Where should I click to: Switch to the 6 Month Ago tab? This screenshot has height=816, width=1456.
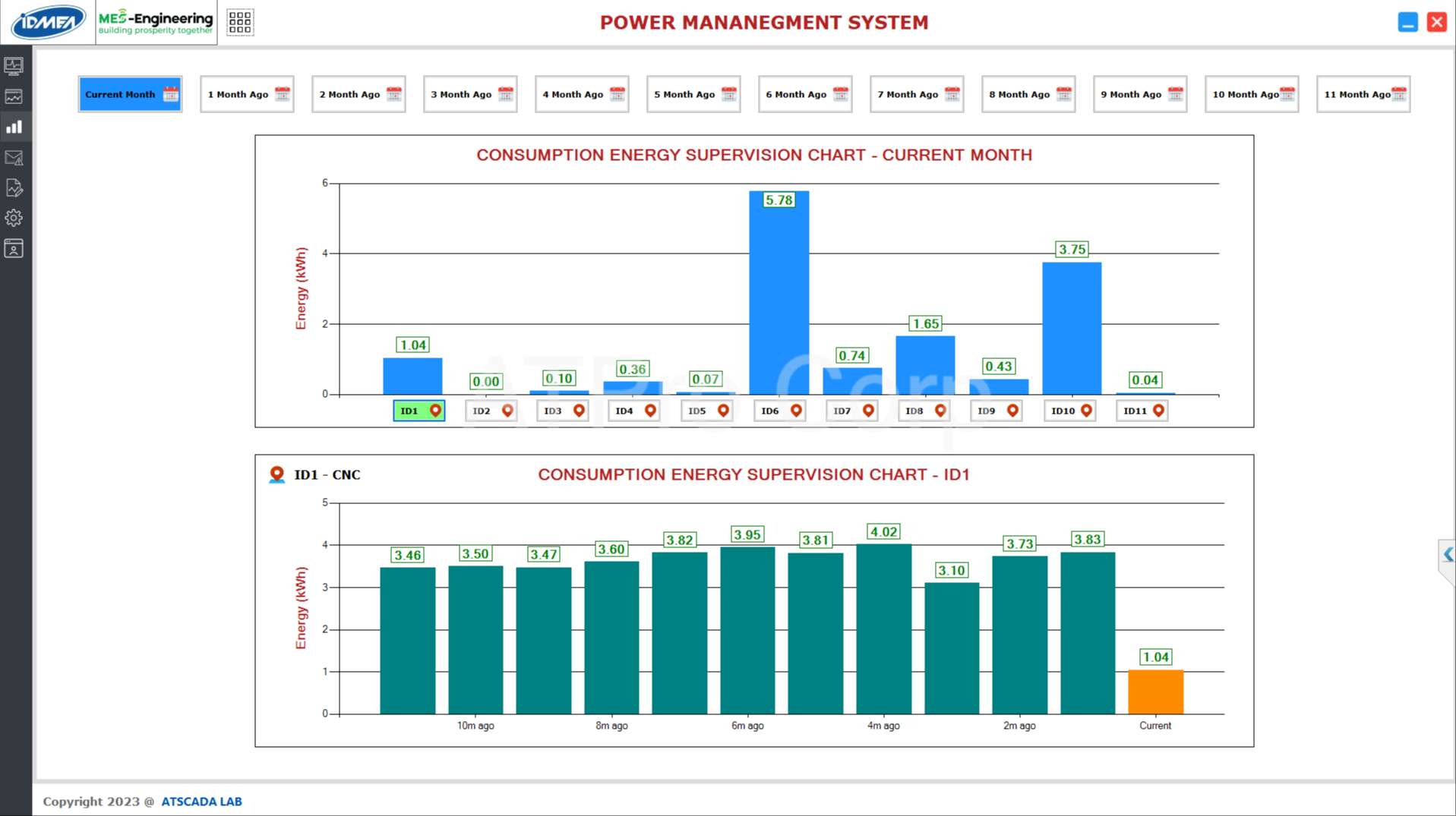coord(804,94)
